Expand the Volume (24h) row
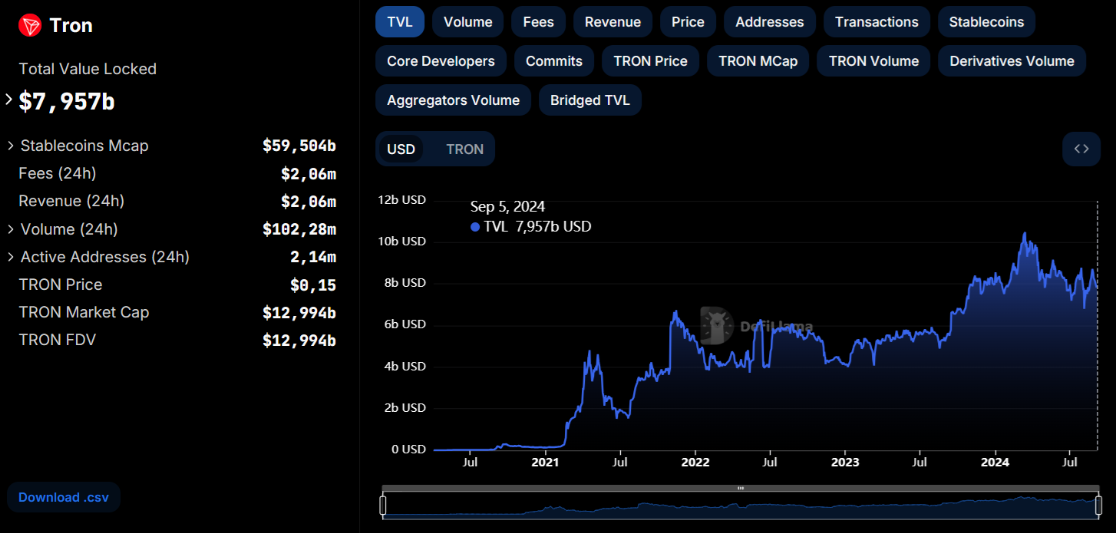The image size is (1116, 533). tap(11, 229)
